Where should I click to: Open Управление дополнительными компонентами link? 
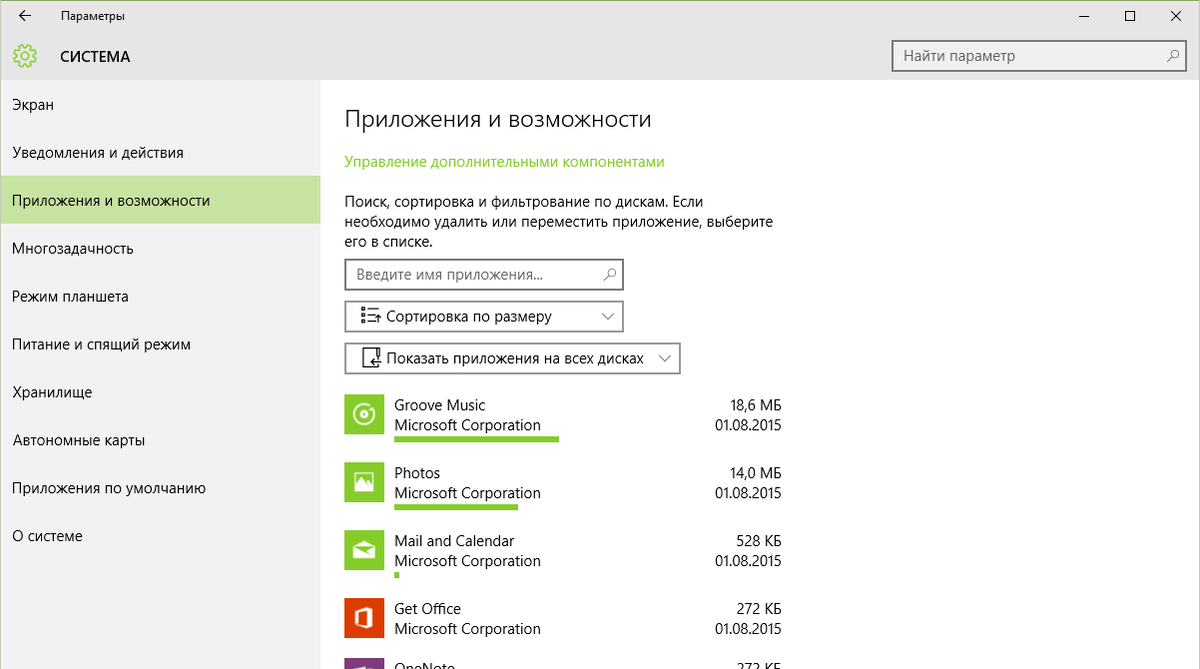pos(504,161)
